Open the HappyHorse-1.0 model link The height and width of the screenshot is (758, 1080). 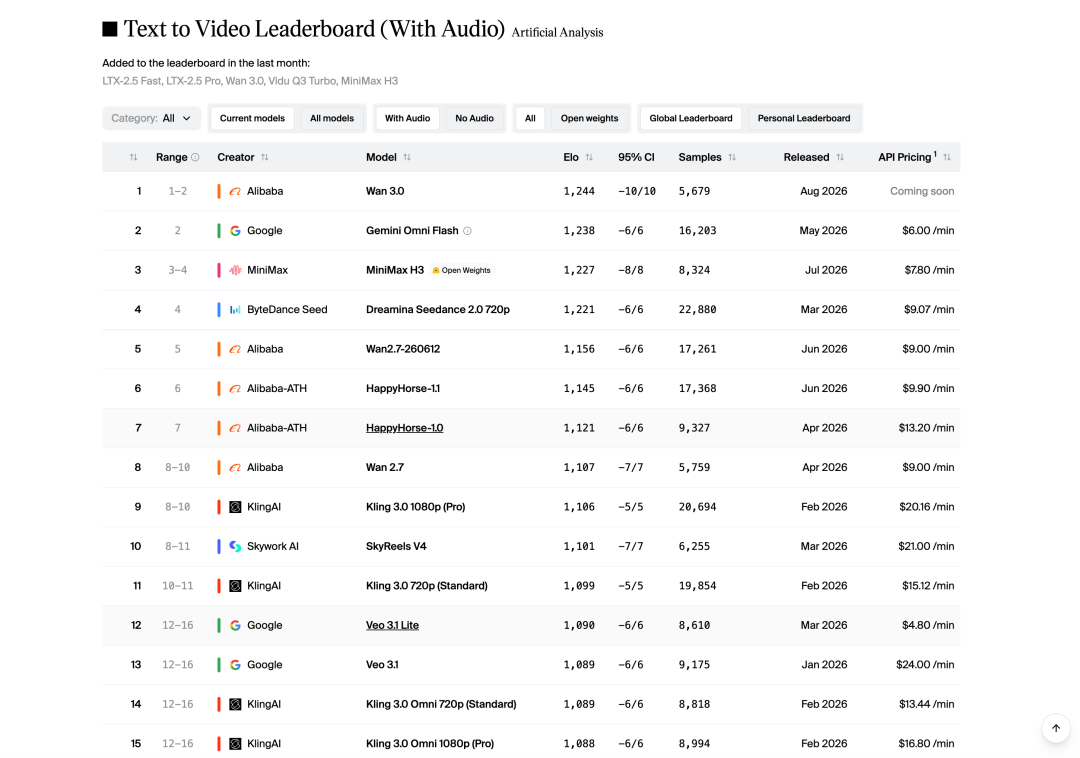(404, 428)
